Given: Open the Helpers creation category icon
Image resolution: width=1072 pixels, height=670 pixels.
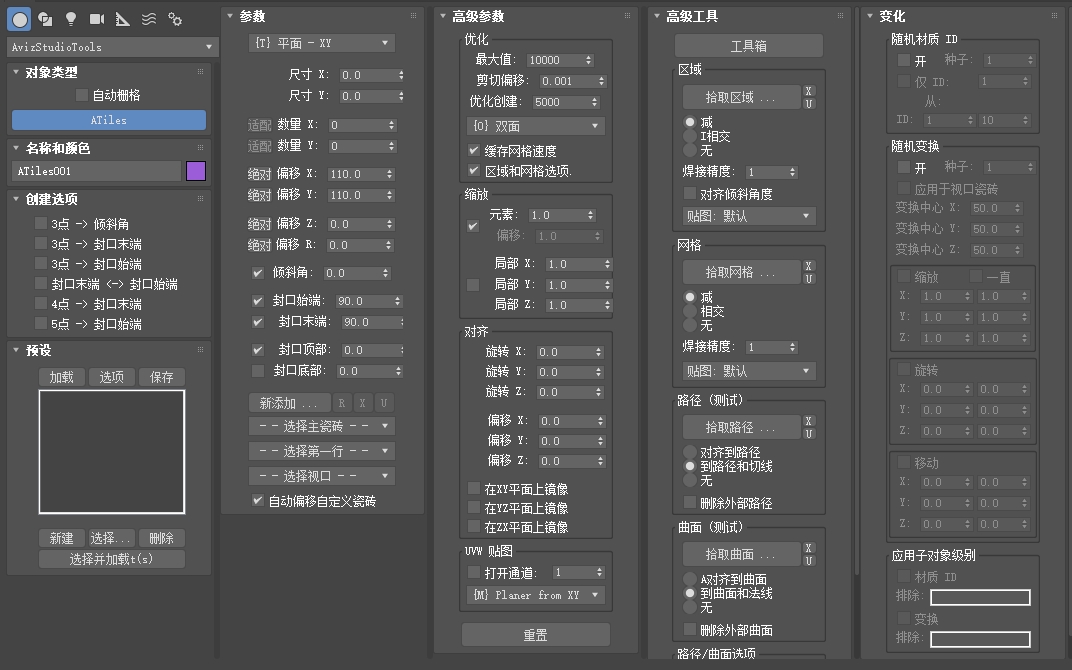Looking at the screenshot, I should [122, 19].
